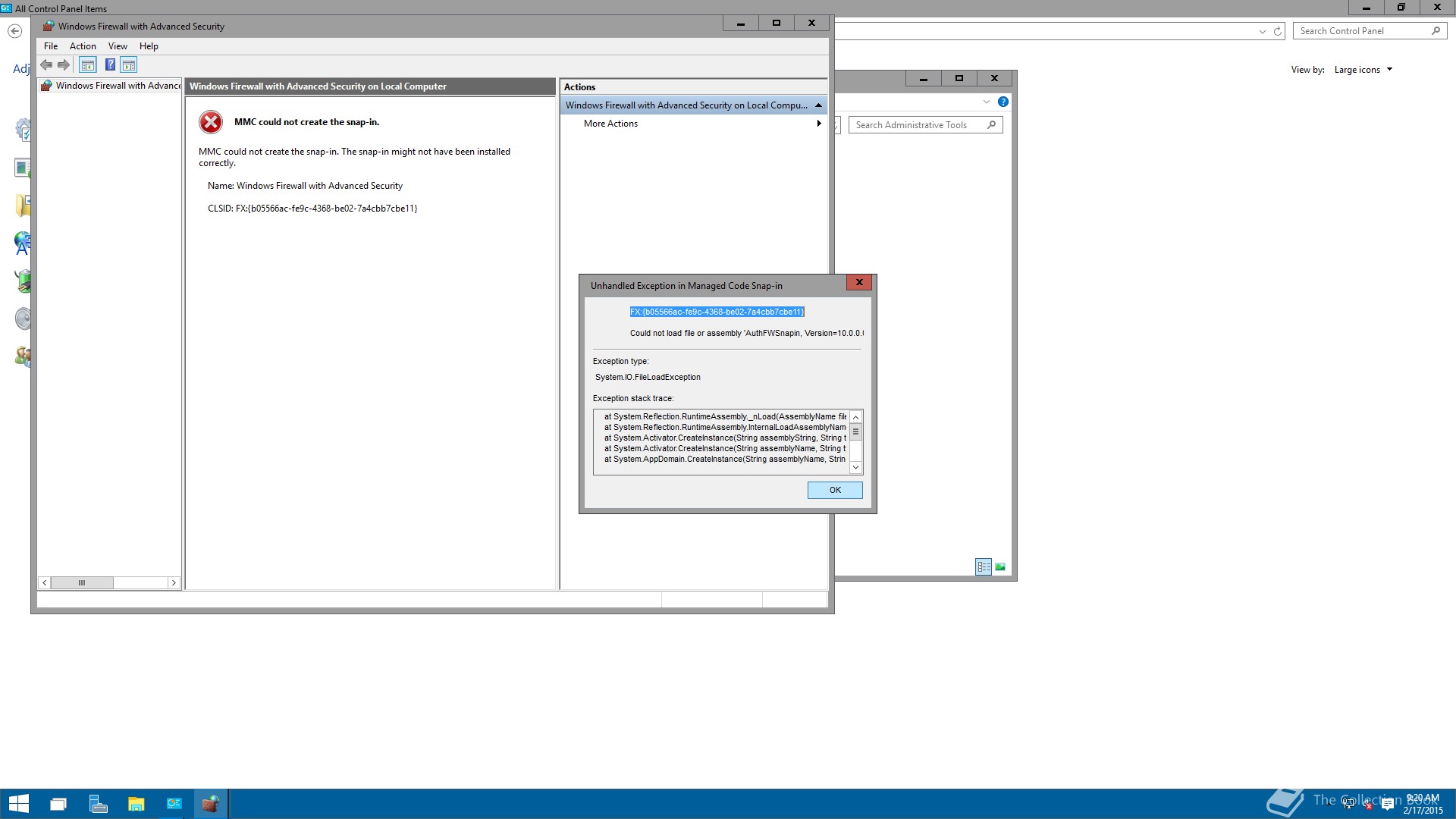
Task: Open File Explorer from the taskbar
Action: pyautogui.click(x=136, y=804)
